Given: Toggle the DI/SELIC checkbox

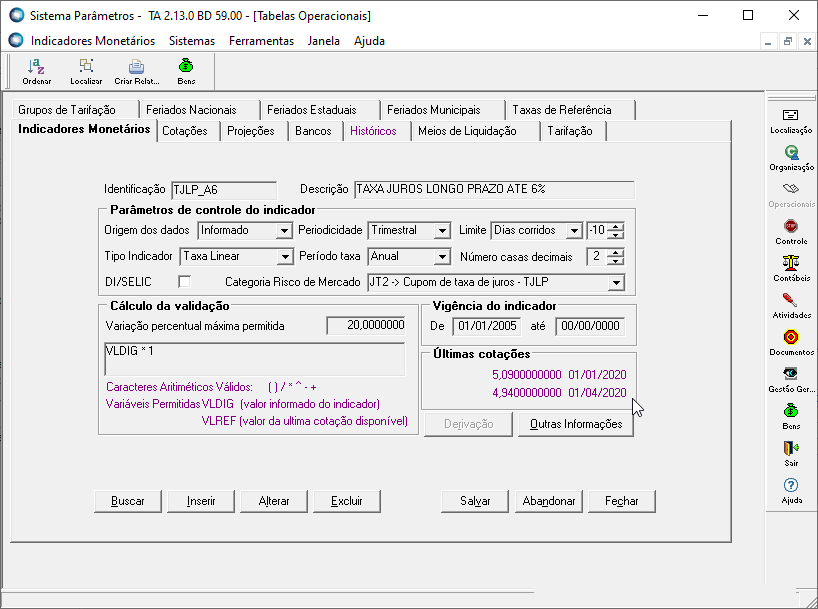Looking at the screenshot, I should pos(184,282).
